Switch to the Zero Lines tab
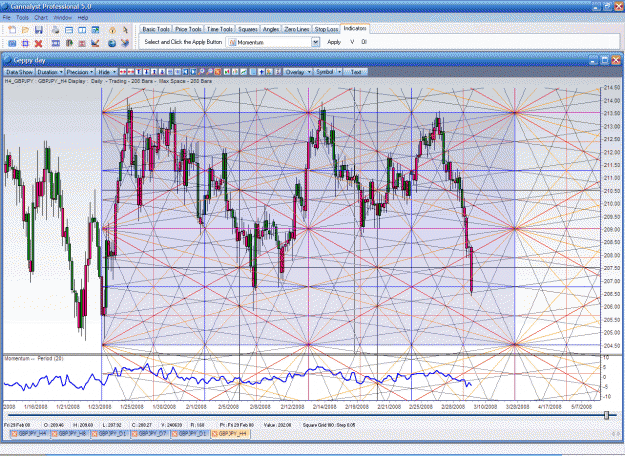 pyautogui.click(x=297, y=29)
